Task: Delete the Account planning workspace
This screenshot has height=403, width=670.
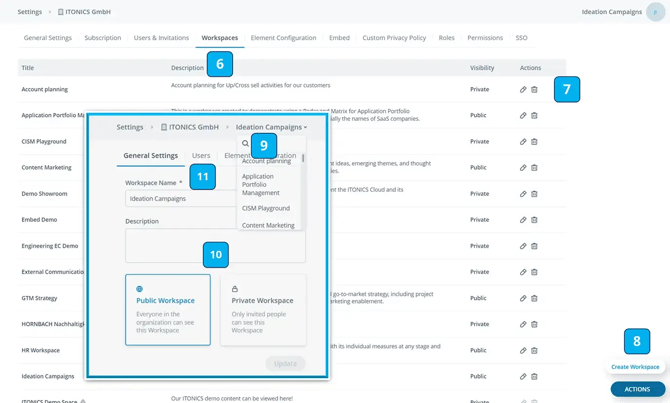Action: [534, 90]
